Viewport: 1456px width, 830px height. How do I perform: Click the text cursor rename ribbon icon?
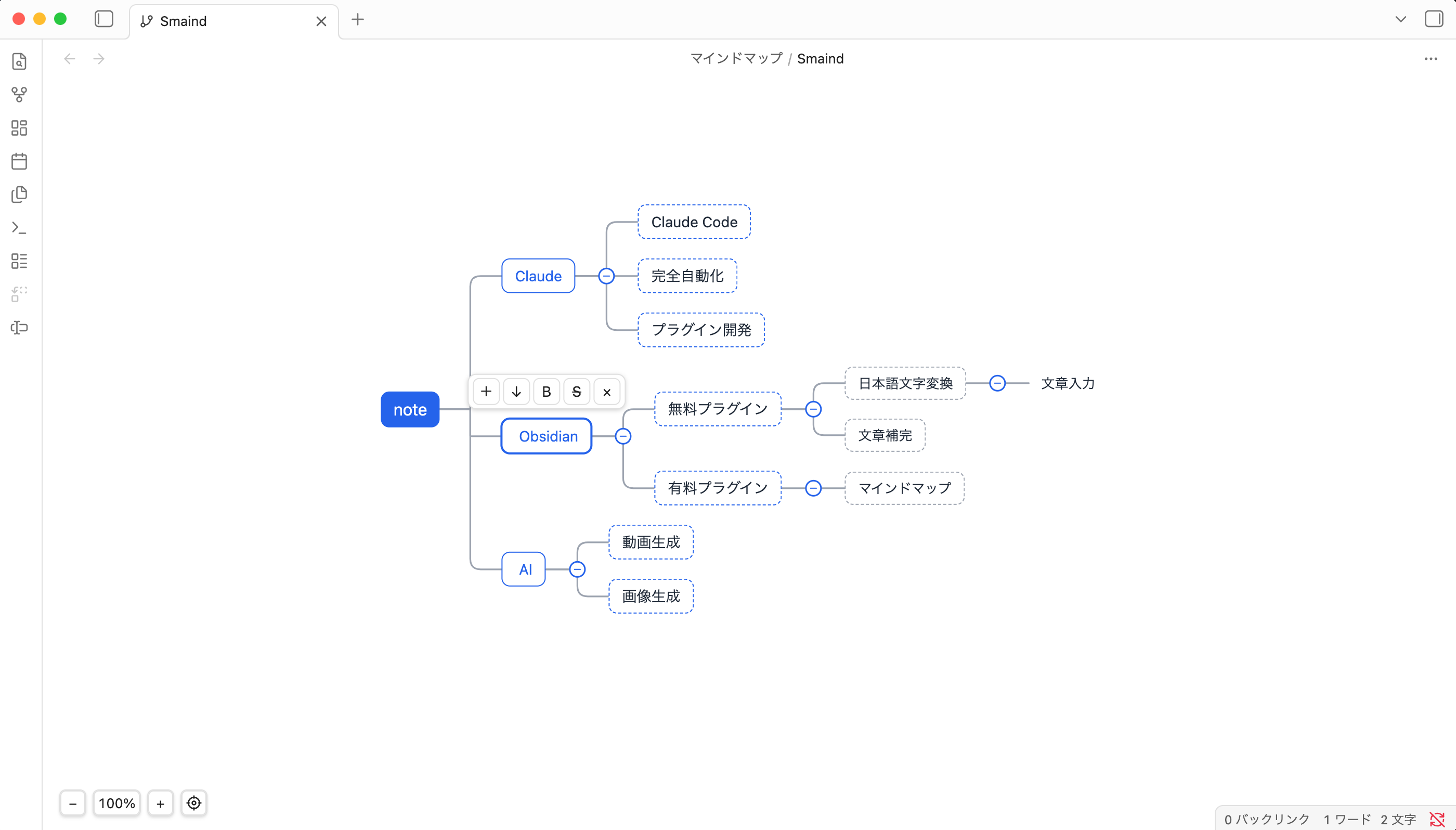point(19,327)
